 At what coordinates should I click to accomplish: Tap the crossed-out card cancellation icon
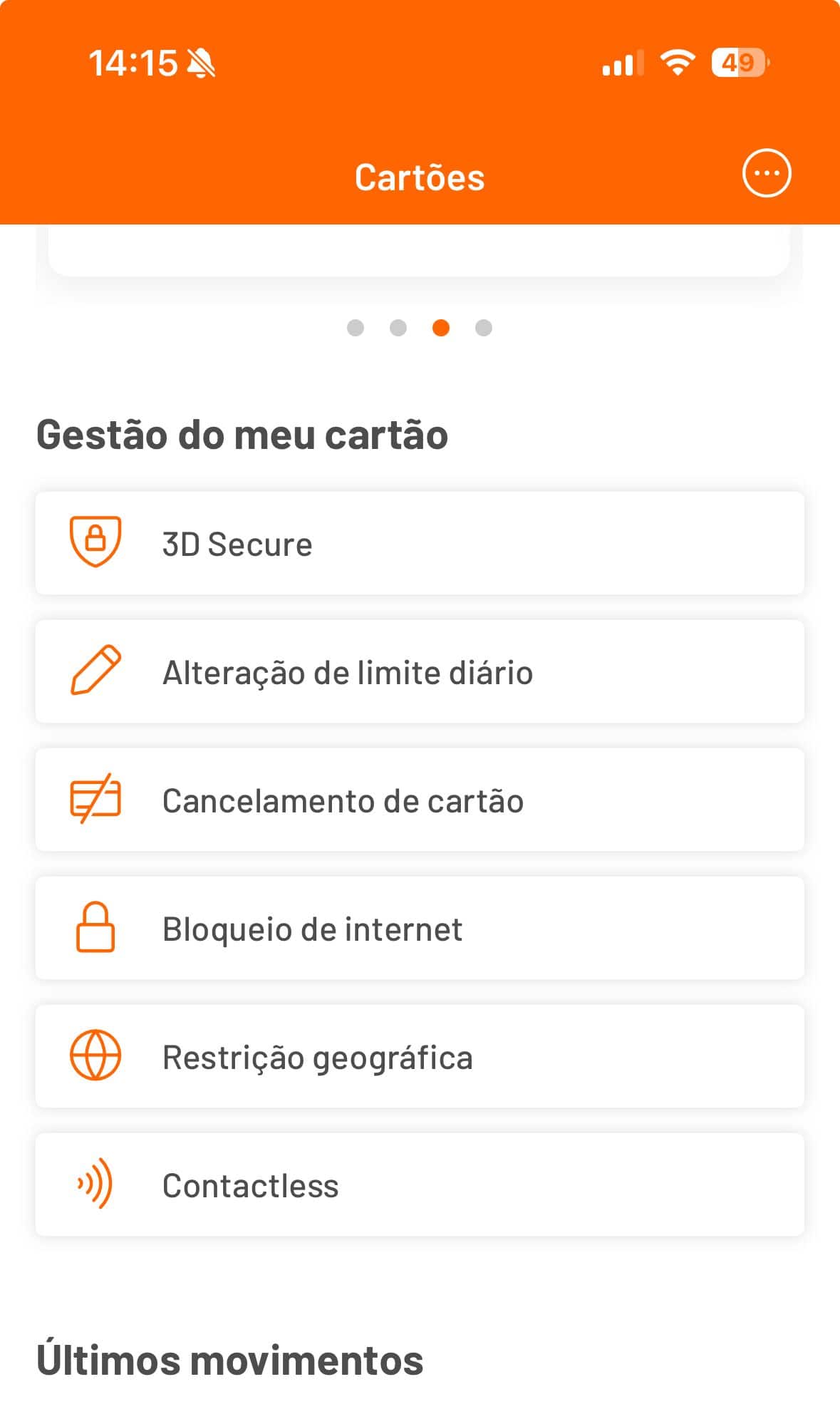(95, 798)
